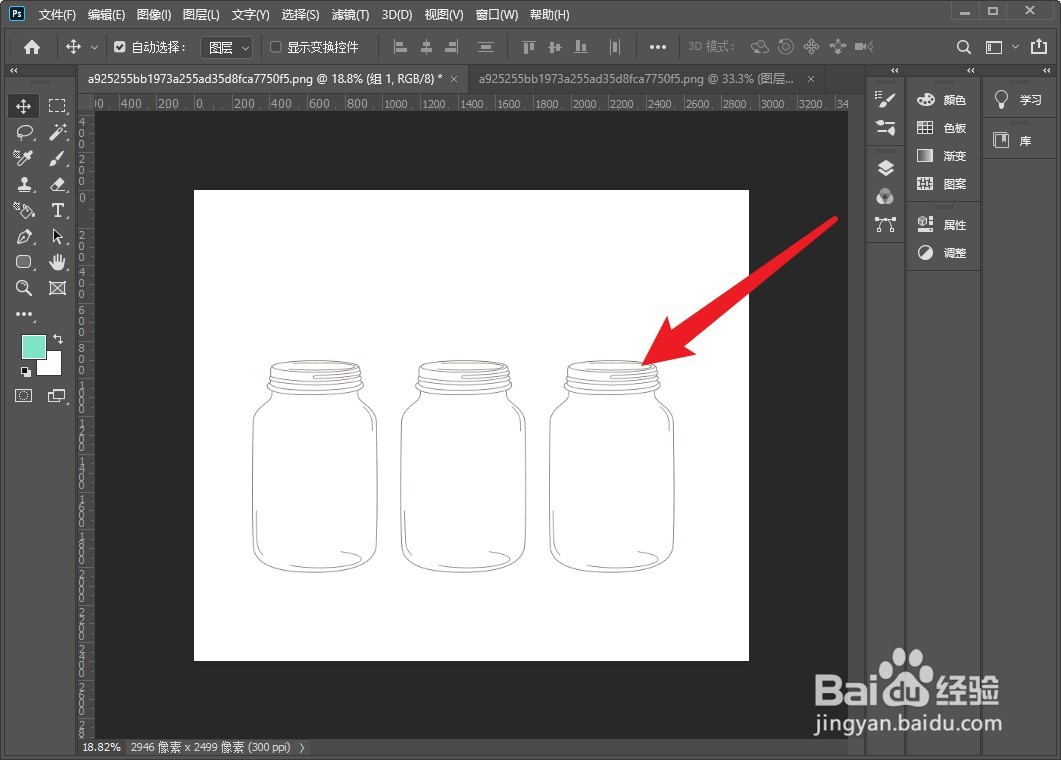
Task: Select the Clone Stamp tool
Action: click(x=24, y=184)
